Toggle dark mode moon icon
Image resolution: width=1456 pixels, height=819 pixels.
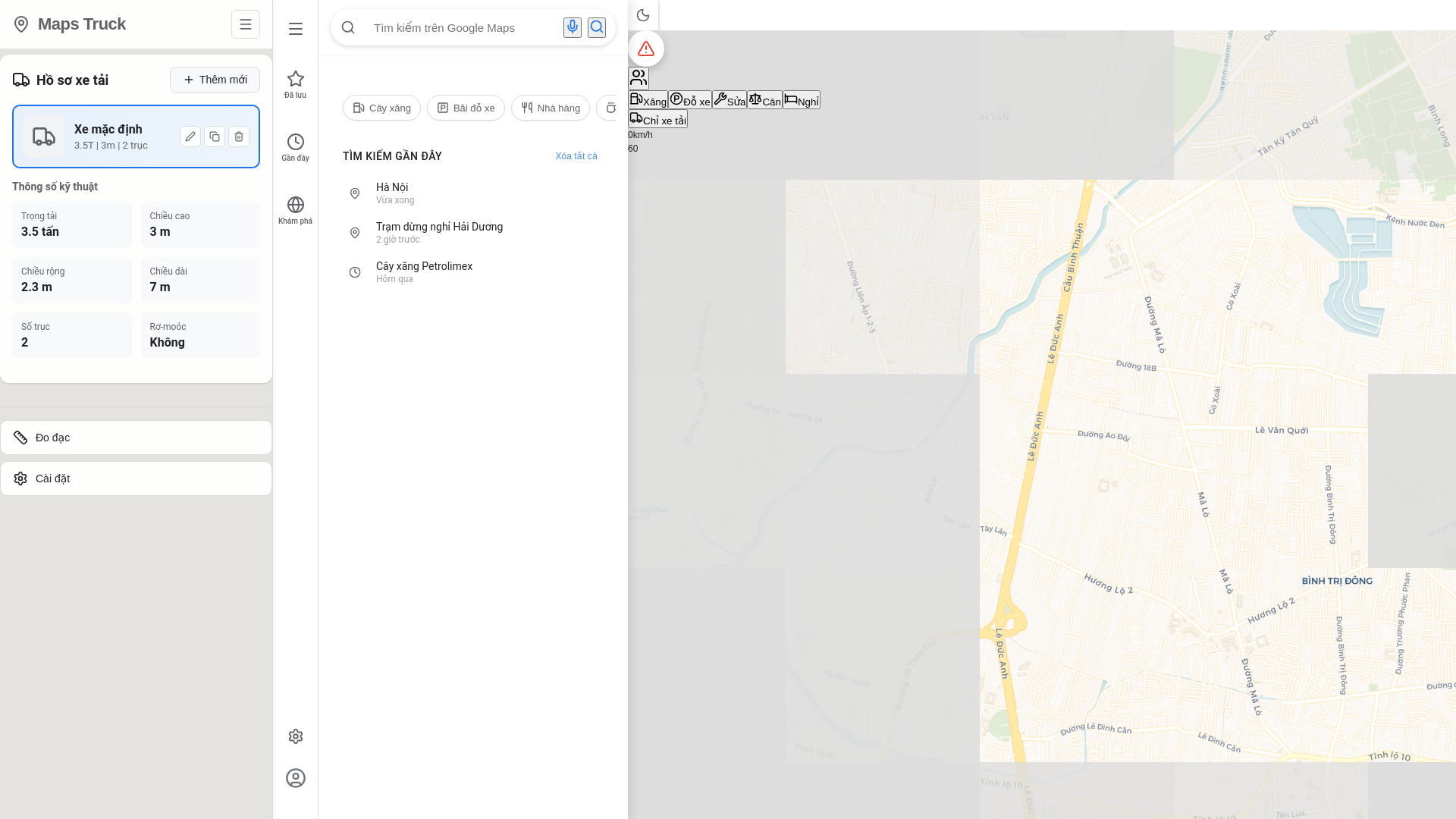click(x=643, y=15)
